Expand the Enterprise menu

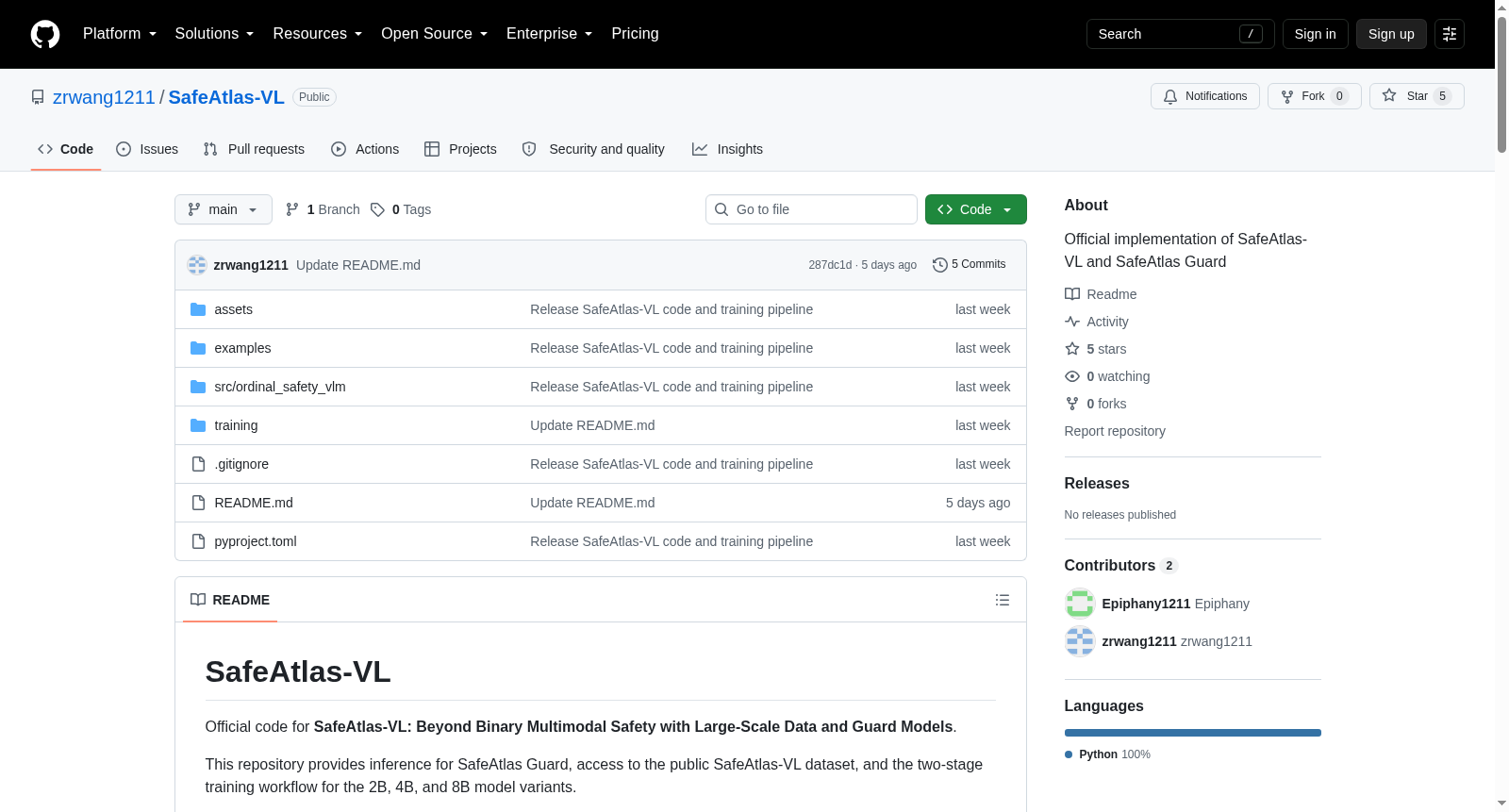(x=550, y=34)
